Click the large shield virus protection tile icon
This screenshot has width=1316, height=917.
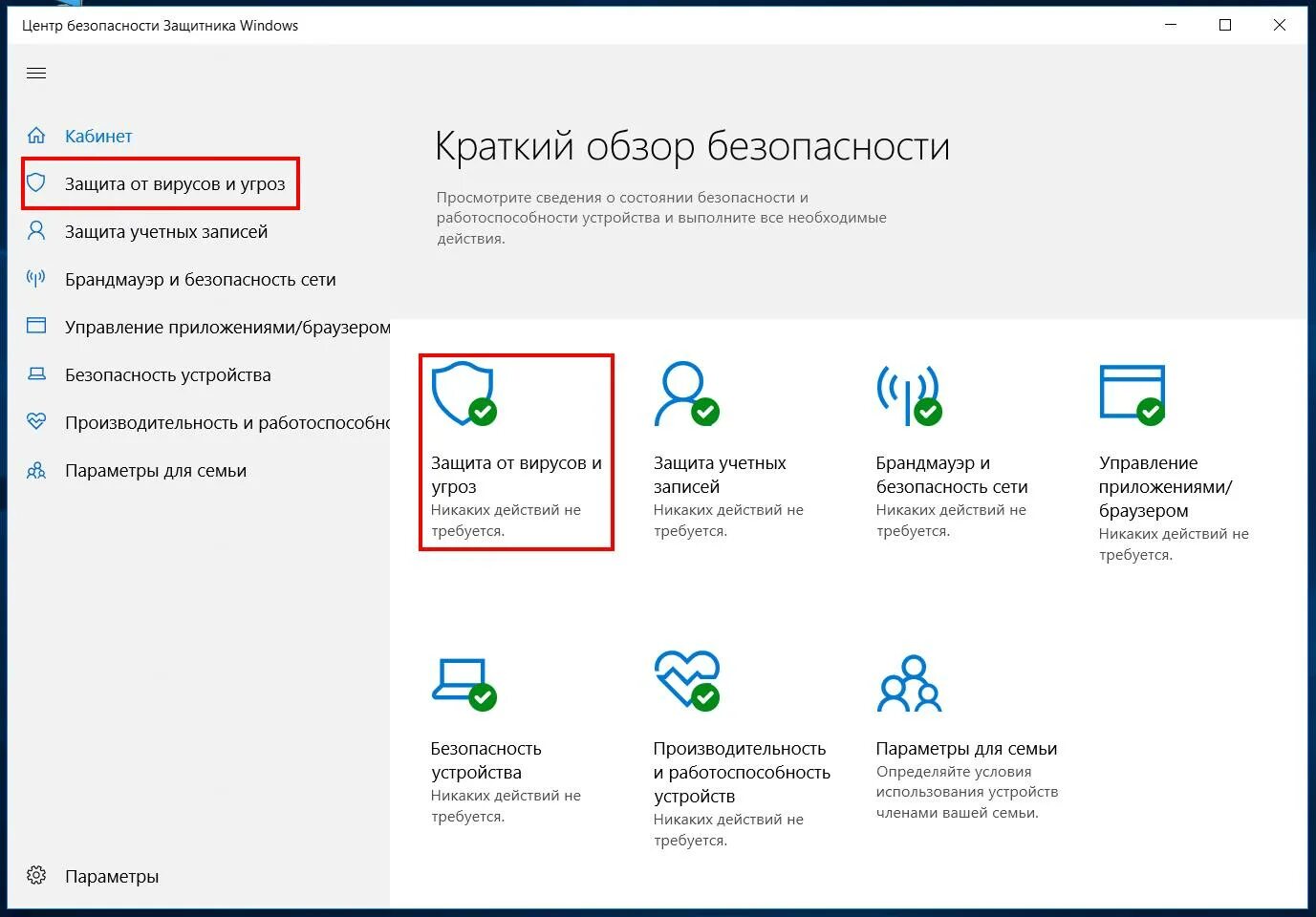click(464, 394)
